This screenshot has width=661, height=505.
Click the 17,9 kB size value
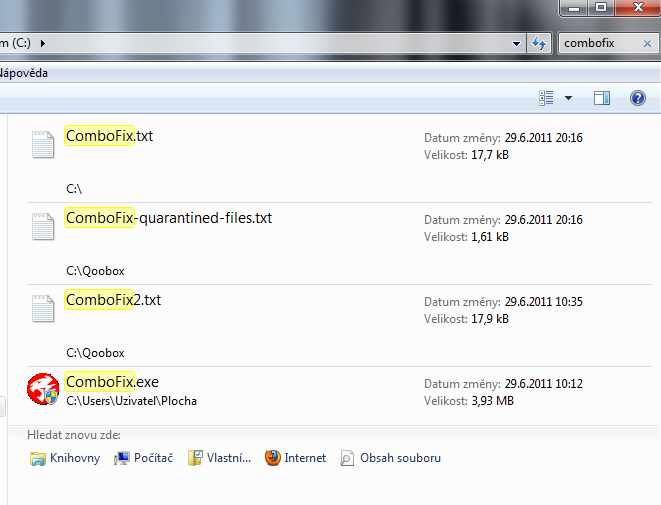490,319
